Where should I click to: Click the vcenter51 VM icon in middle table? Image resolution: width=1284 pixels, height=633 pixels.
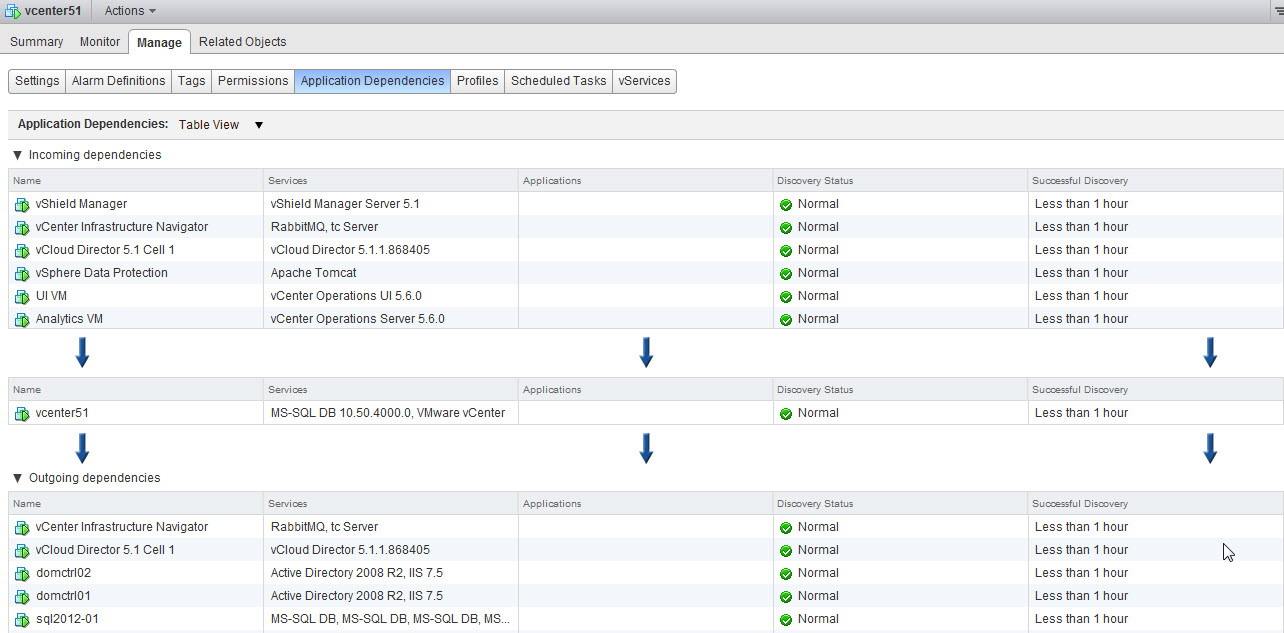(22, 414)
